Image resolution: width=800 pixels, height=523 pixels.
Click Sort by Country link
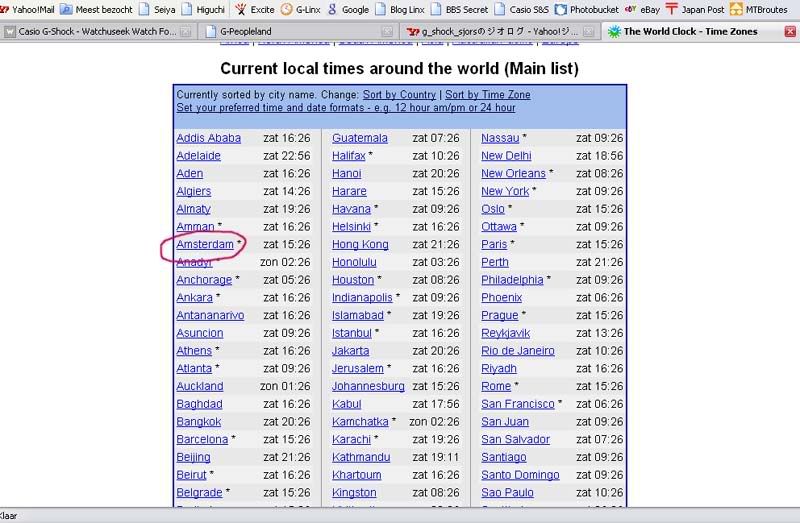399,95
